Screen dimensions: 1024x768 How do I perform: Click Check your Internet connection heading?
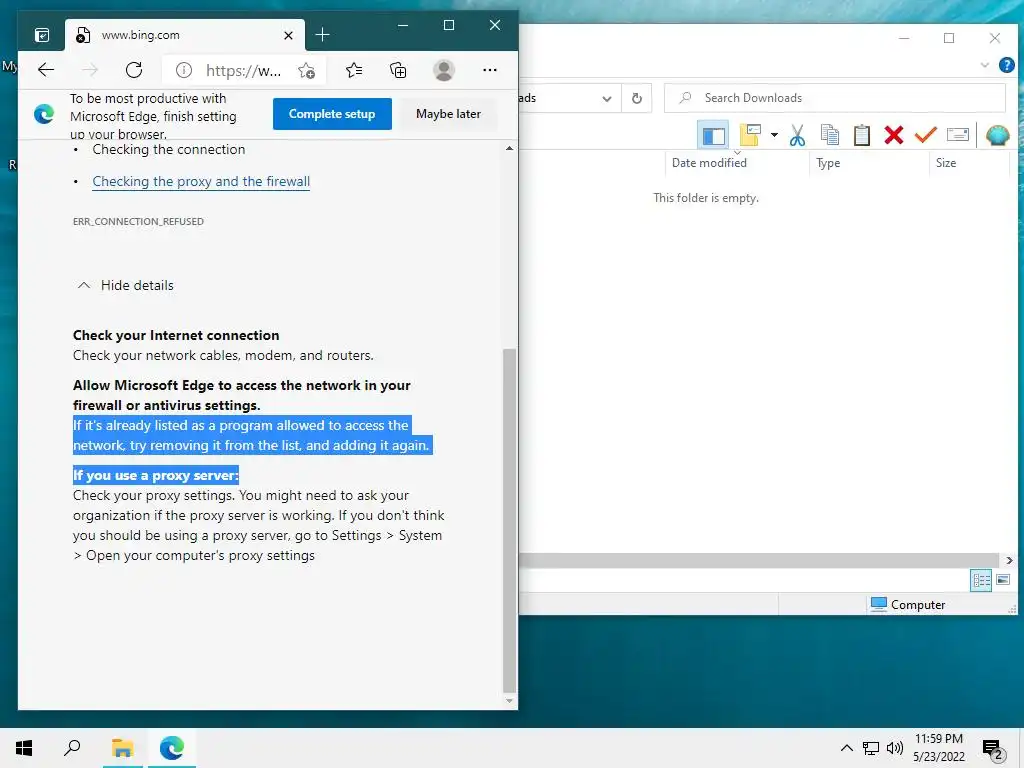176,335
